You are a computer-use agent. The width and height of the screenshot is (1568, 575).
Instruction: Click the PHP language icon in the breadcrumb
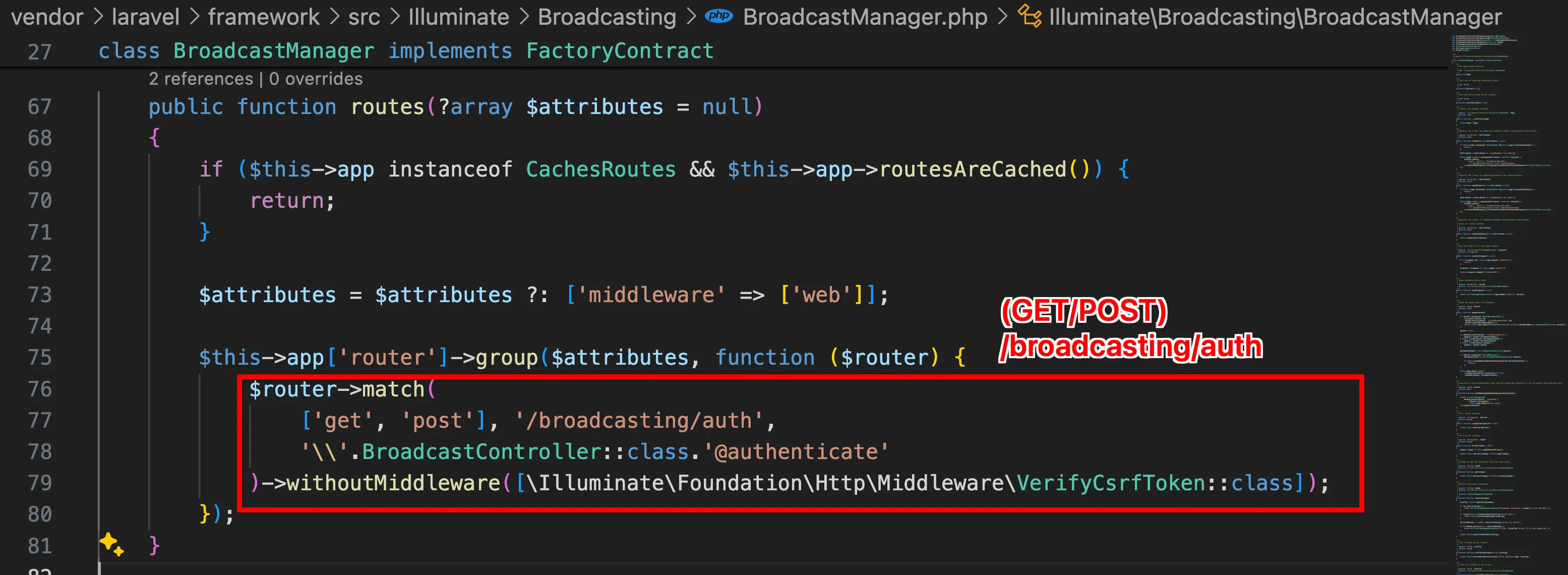coord(718,17)
